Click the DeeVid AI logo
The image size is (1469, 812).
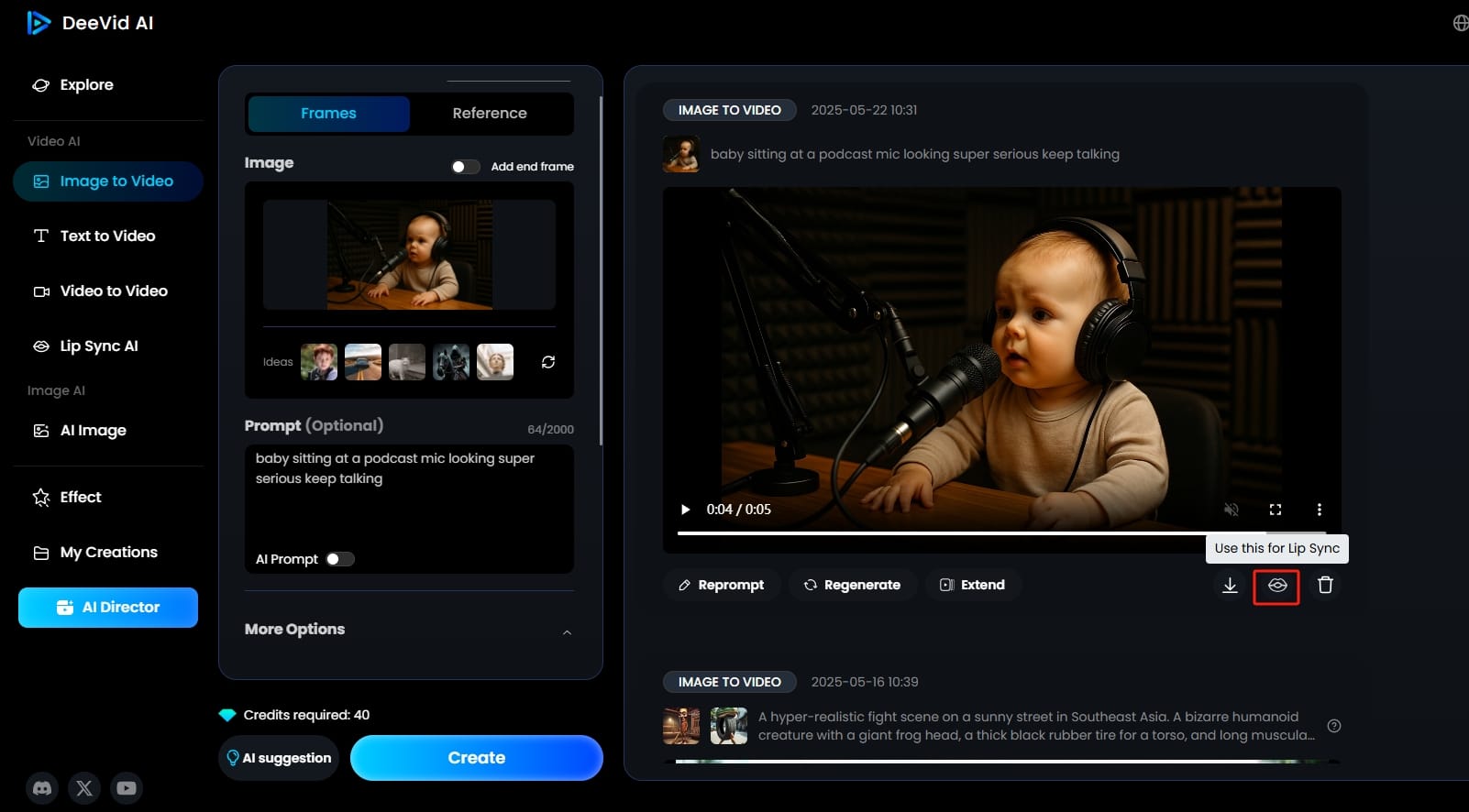[90, 23]
